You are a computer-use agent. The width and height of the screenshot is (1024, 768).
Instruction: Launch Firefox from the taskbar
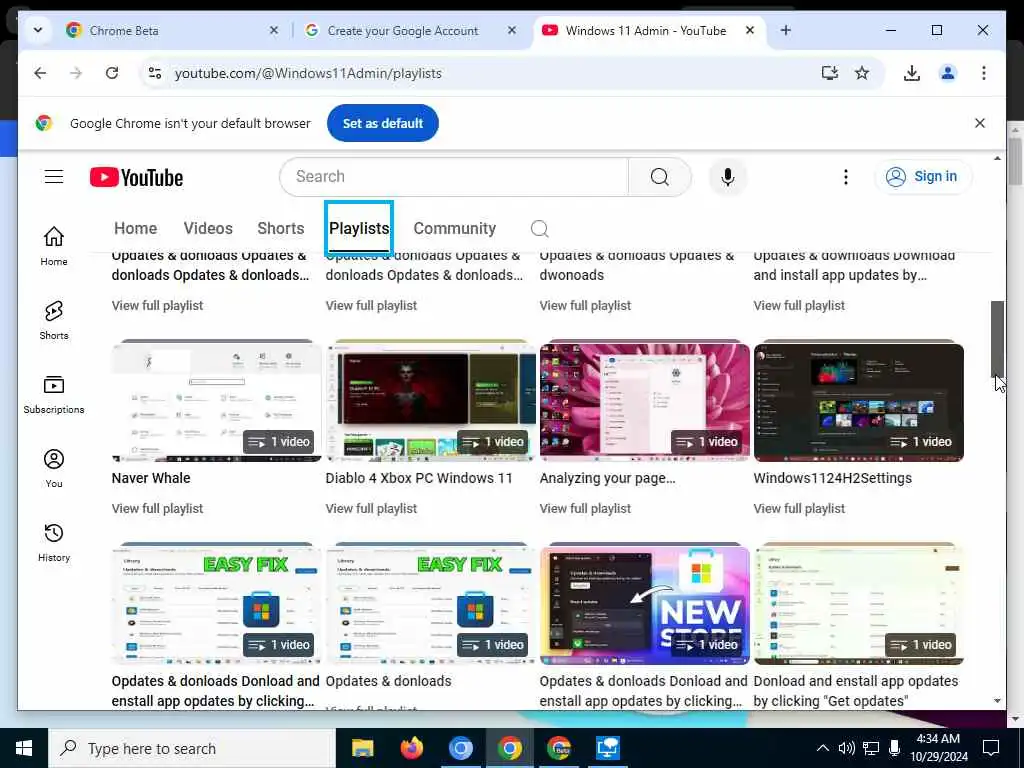(x=411, y=748)
